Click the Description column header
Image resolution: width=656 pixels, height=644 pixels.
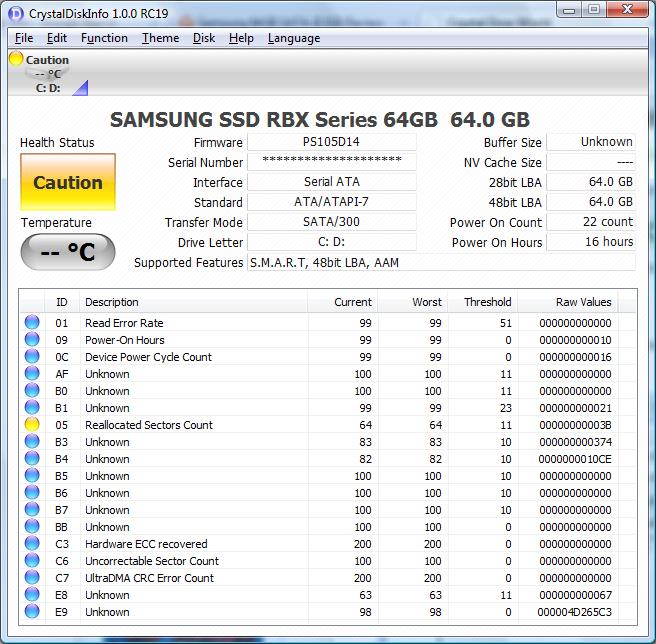click(x=194, y=302)
